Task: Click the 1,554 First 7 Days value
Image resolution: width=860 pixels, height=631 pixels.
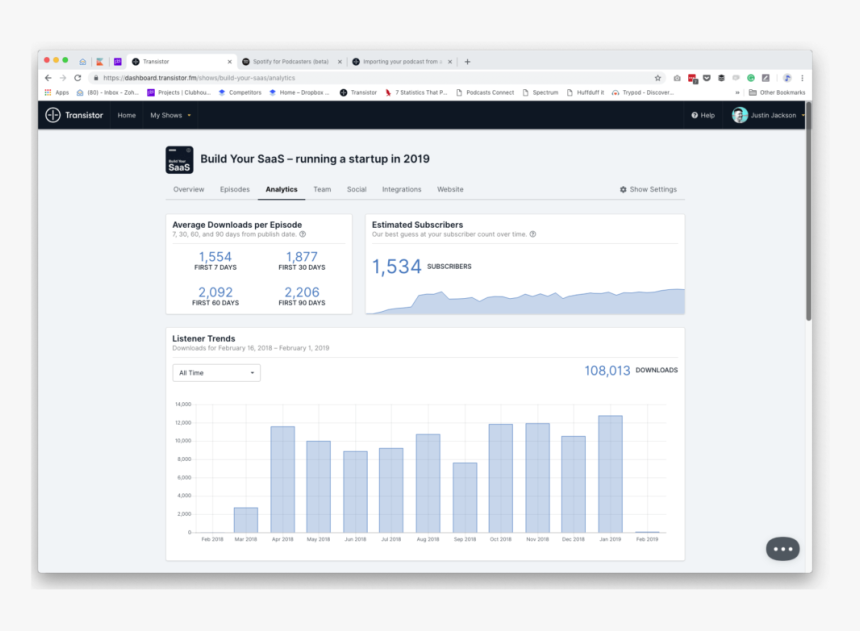Action: pos(215,257)
